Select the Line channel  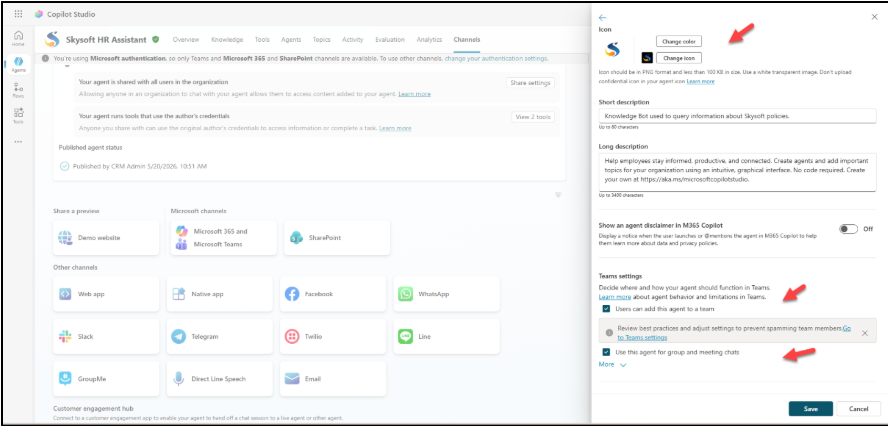(447, 336)
